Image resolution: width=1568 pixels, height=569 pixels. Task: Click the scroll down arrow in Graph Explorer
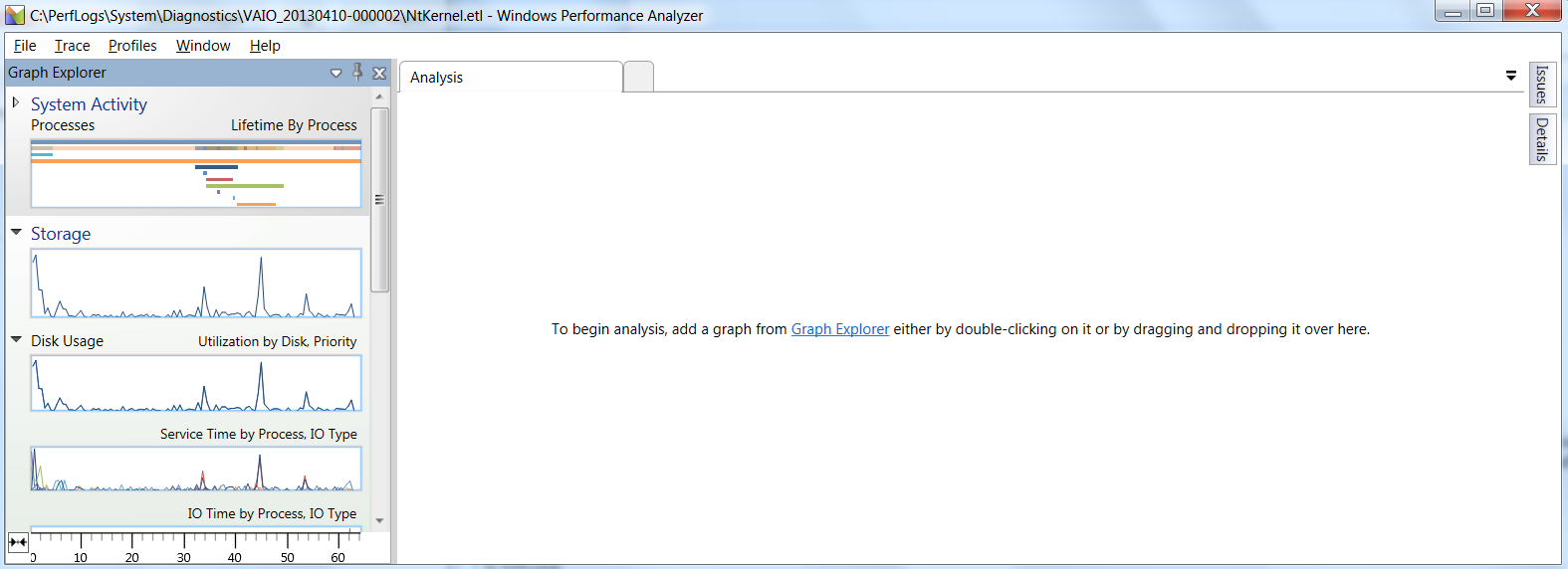pyautogui.click(x=379, y=520)
